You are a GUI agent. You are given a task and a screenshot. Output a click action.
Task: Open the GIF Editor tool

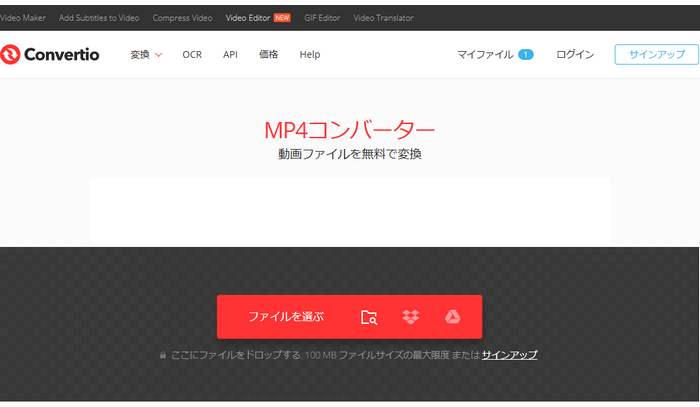pos(324,18)
